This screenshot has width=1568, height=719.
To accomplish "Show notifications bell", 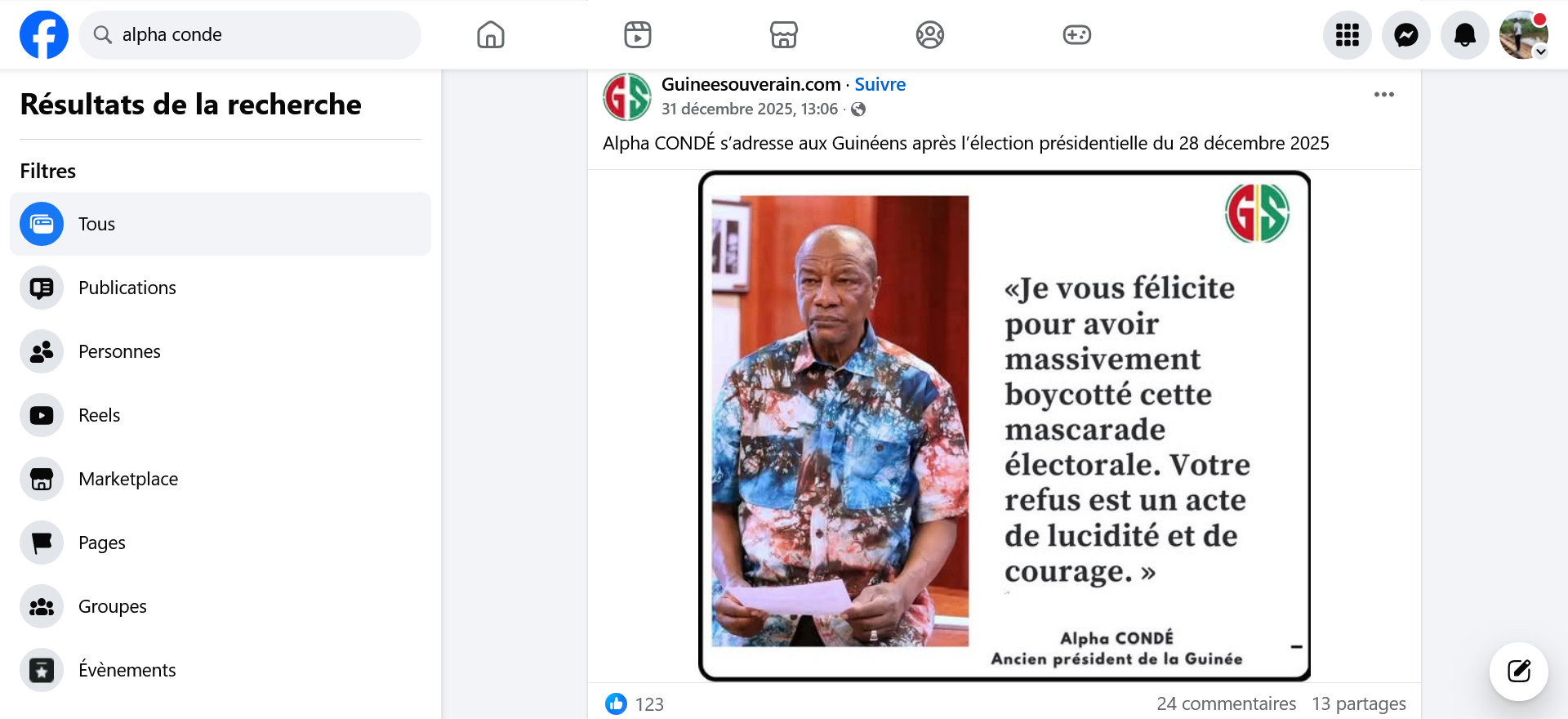I will [1465, 34].
